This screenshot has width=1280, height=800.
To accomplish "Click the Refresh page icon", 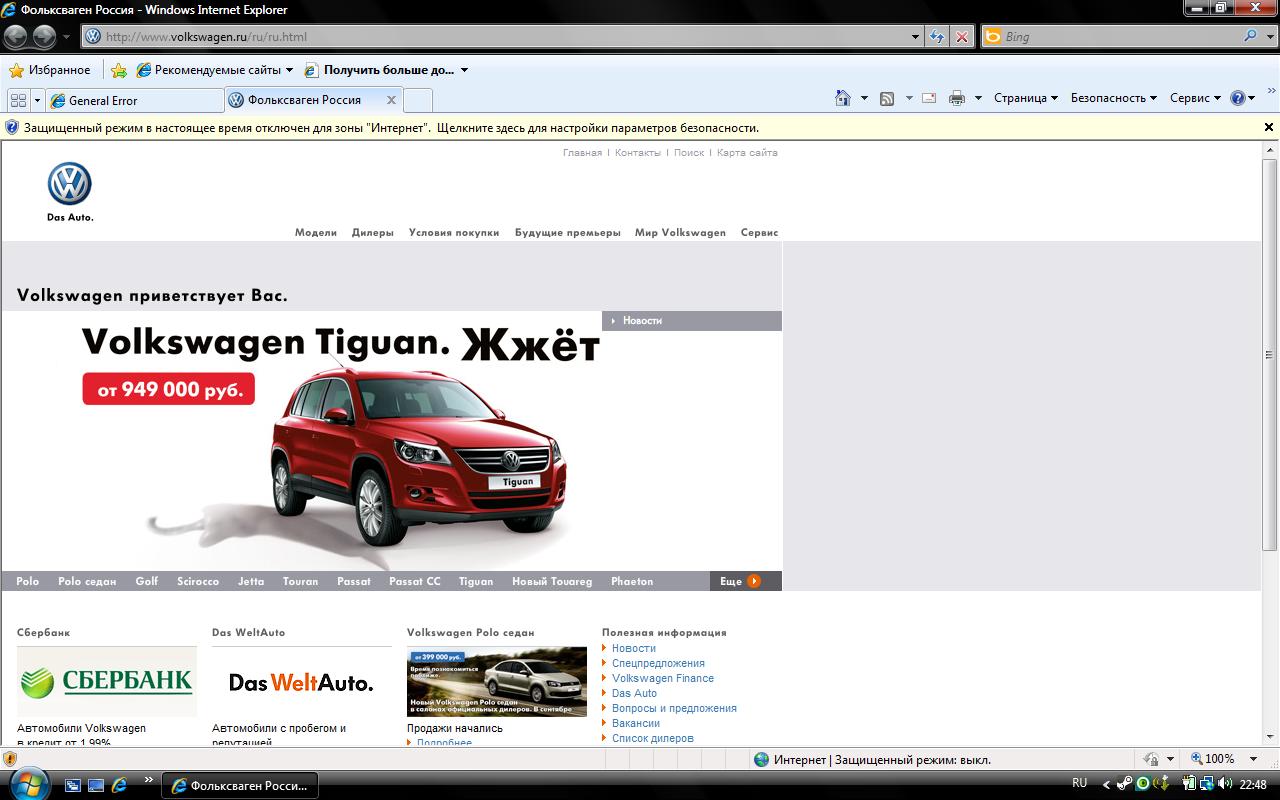I will point(936,37).
